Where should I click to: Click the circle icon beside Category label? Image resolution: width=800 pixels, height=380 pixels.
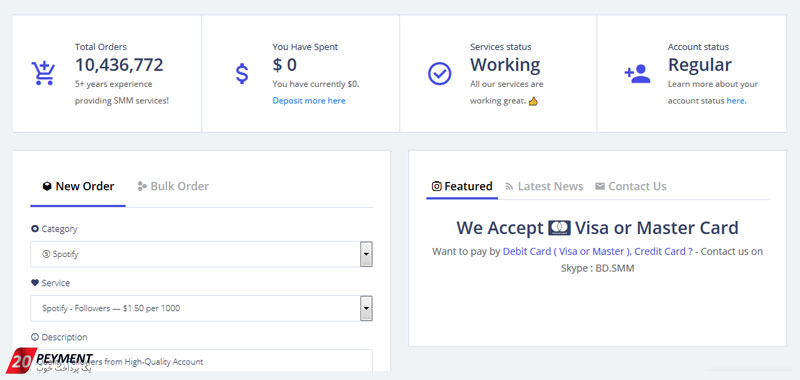pyautogui.click(x=35, y=229)
